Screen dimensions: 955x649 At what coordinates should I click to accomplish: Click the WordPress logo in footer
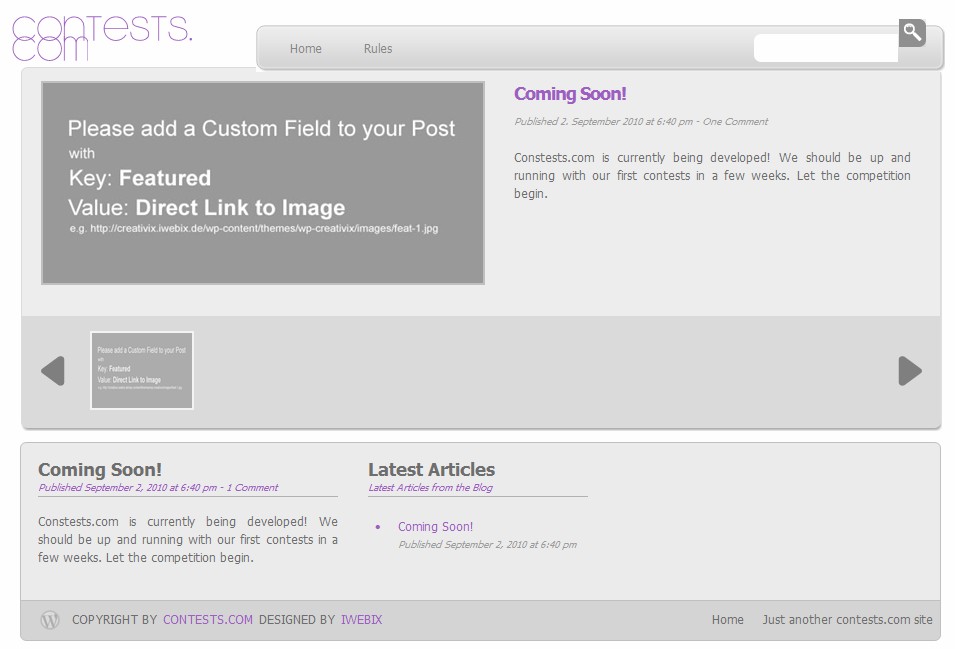click(x=50, y=620)
